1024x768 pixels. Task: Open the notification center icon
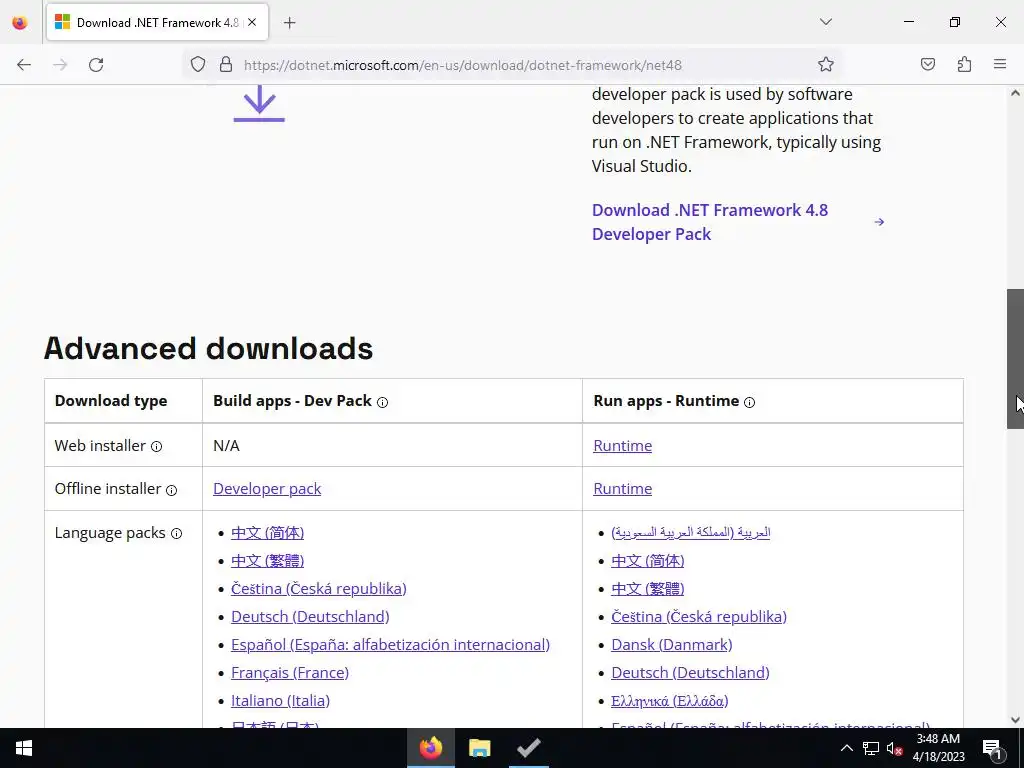(993, 748)
